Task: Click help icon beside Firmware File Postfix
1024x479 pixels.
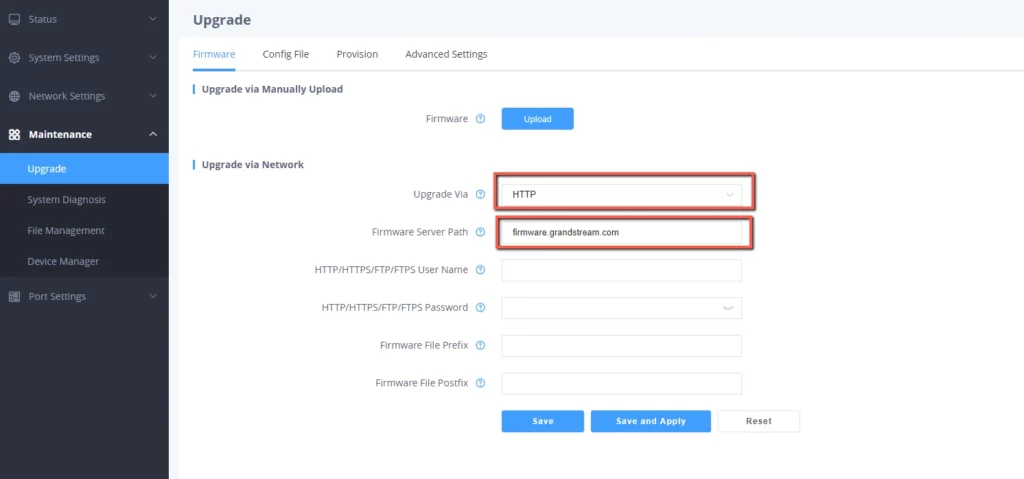Action: pos(481,383)
